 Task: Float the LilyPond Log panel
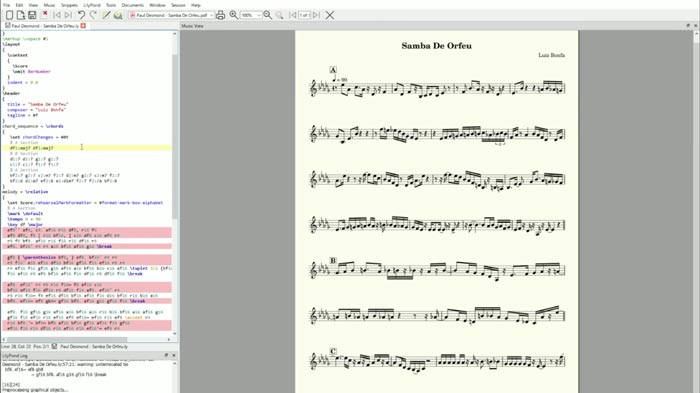tap(166, 355)
